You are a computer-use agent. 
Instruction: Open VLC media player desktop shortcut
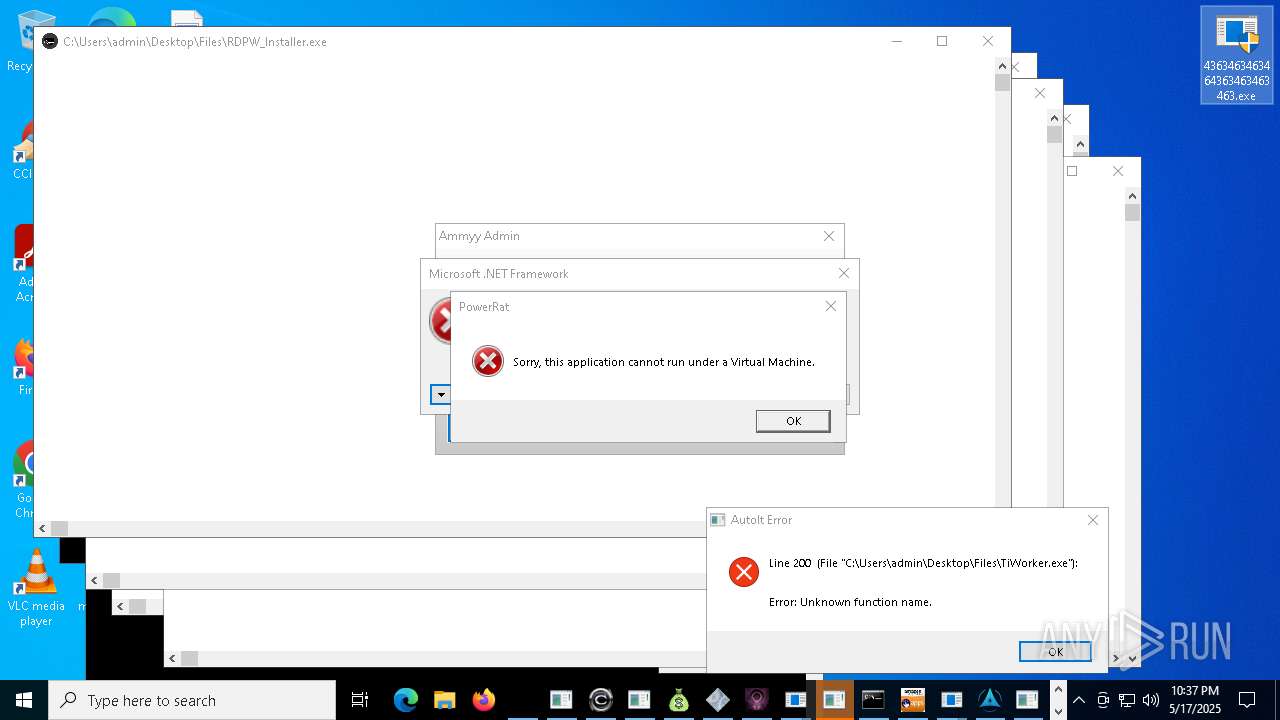36,587
